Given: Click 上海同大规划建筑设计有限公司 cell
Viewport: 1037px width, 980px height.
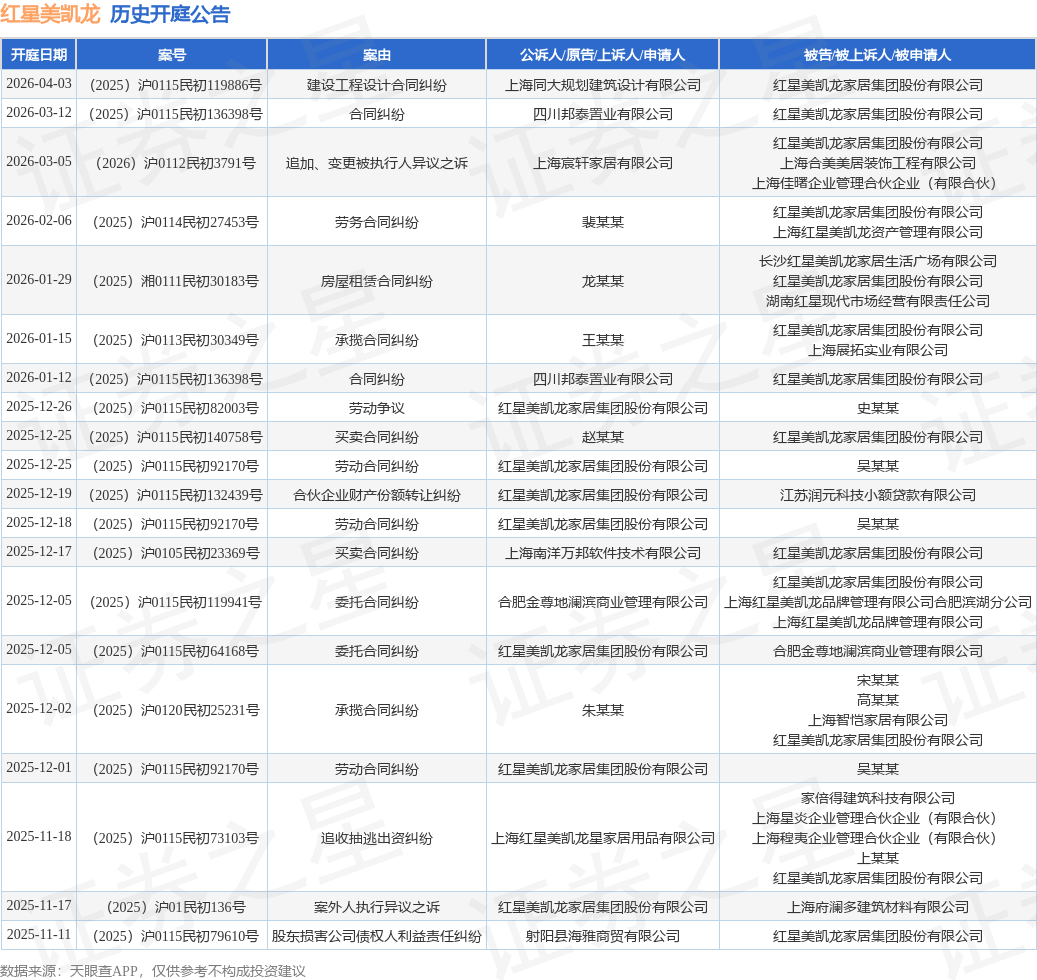Looking at the screenshot, I should [602, 85].
